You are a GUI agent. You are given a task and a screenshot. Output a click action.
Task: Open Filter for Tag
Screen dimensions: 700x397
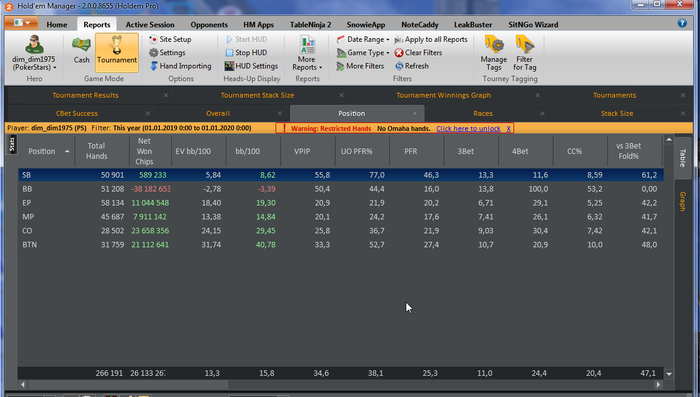[x=525, y=53]
